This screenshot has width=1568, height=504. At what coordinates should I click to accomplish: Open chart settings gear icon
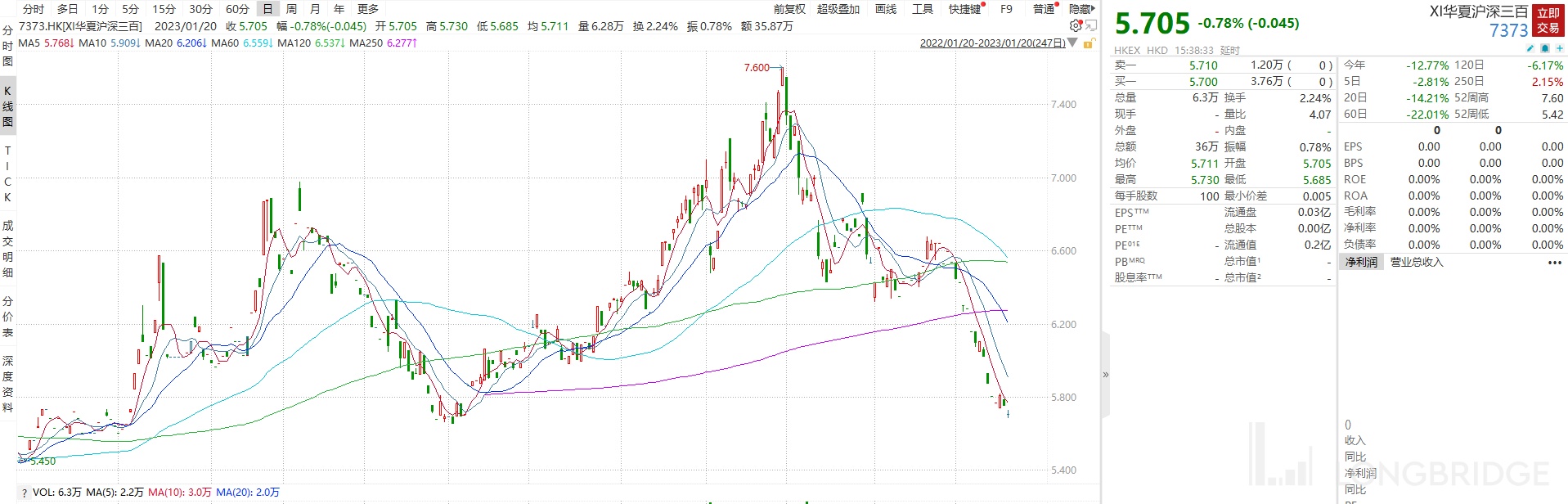click(x=1076, y=26)
